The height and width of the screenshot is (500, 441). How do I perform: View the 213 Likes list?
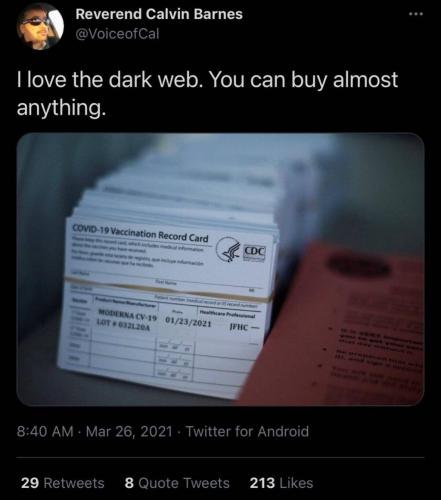point(282,483)
